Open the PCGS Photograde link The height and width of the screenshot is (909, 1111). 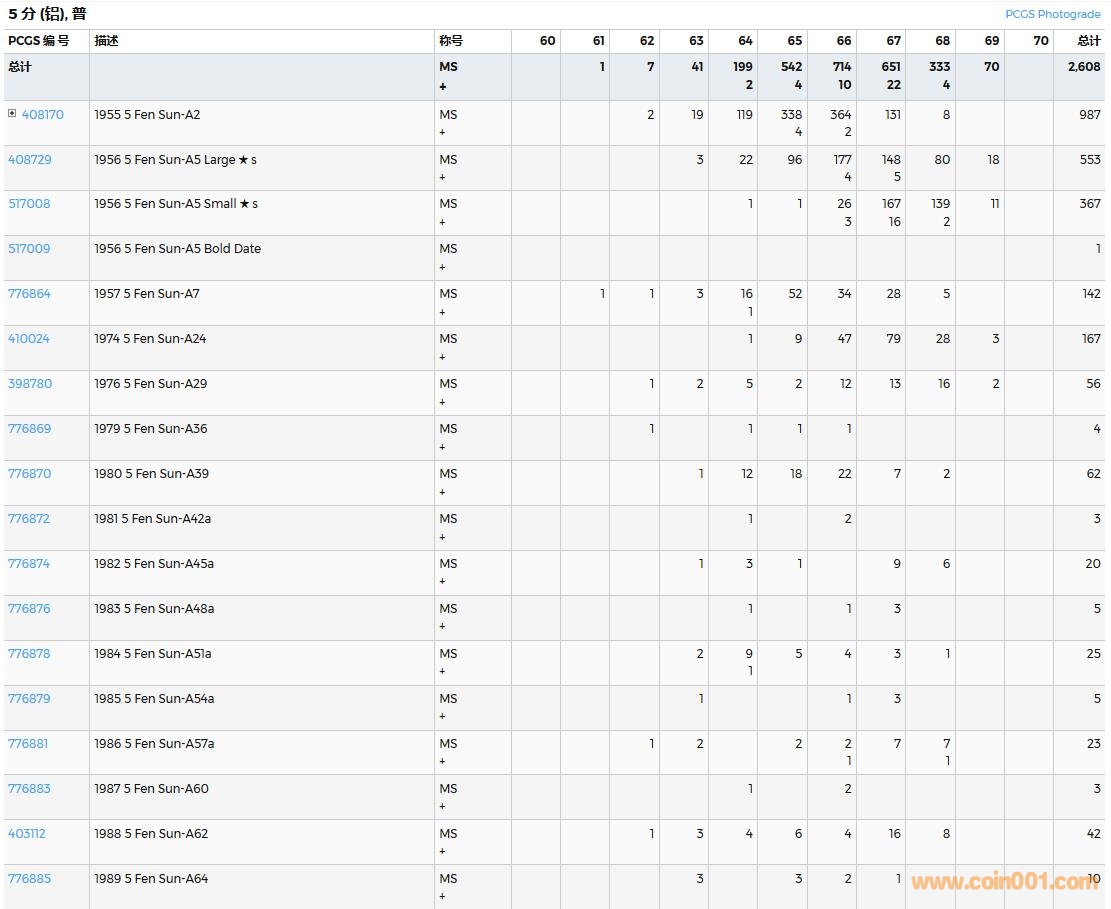[x=1052, y=14]
